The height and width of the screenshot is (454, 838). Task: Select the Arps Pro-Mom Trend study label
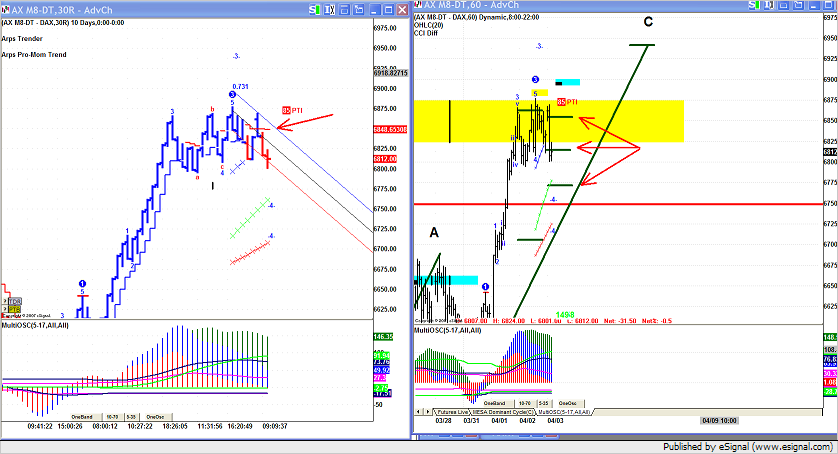[x=34, y=54]
